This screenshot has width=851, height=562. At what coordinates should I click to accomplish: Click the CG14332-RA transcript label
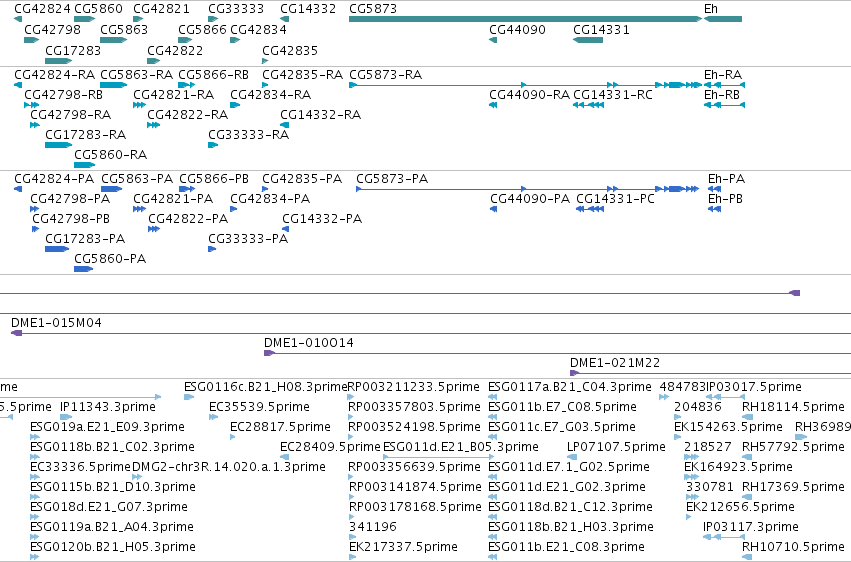tap(320, 114)
